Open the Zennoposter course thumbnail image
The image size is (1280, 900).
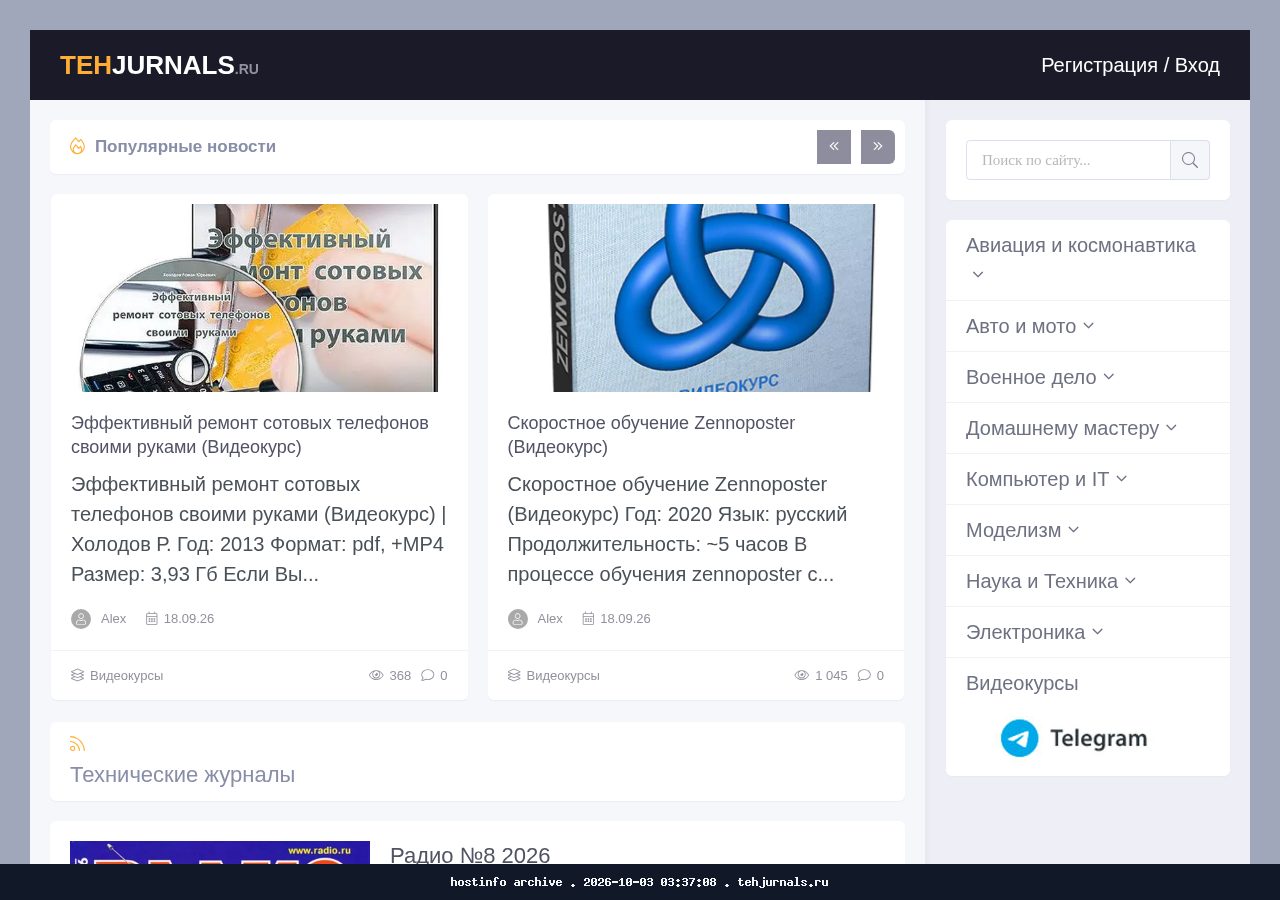[x=696, y=298]
